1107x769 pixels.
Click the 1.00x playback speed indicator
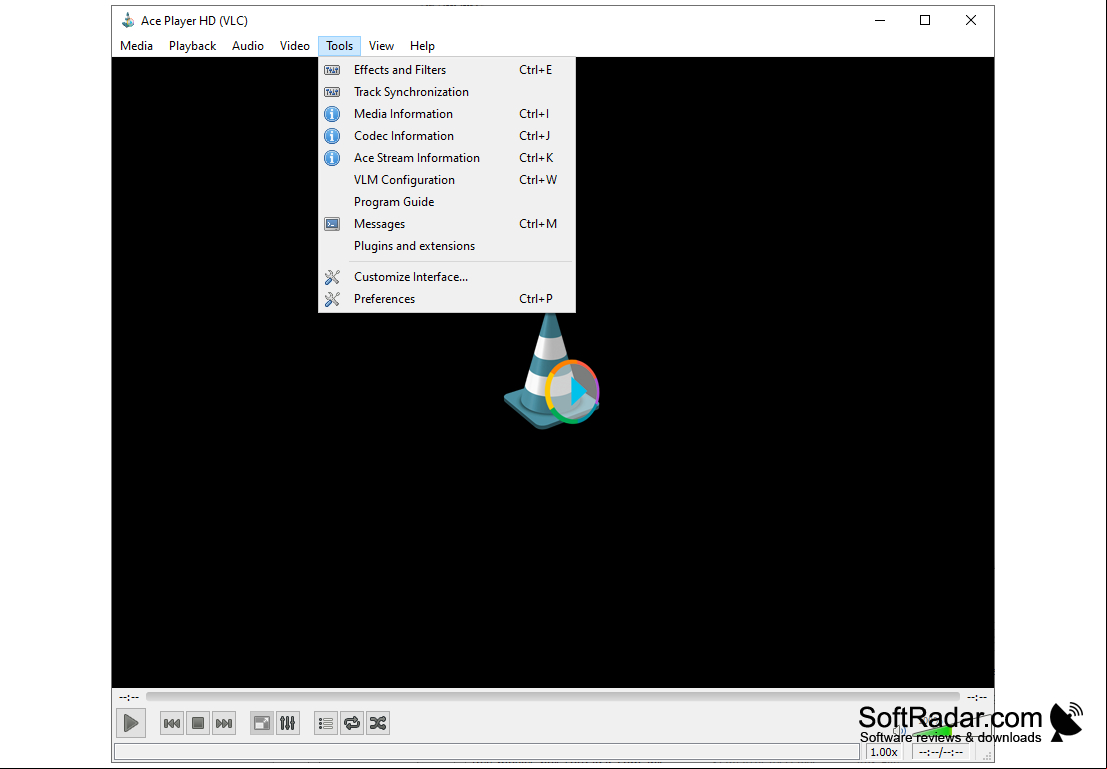(x=883, y=752)
